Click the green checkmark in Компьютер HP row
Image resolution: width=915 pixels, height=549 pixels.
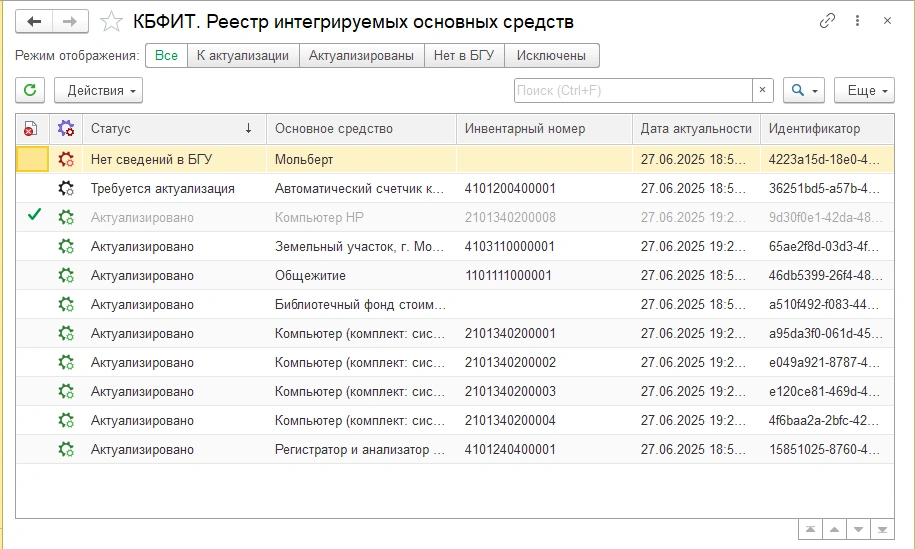[34, 215]
